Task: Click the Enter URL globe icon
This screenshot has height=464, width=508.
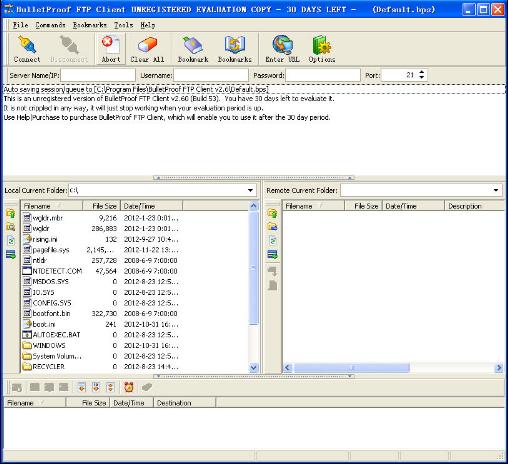Action: [282, 49]
